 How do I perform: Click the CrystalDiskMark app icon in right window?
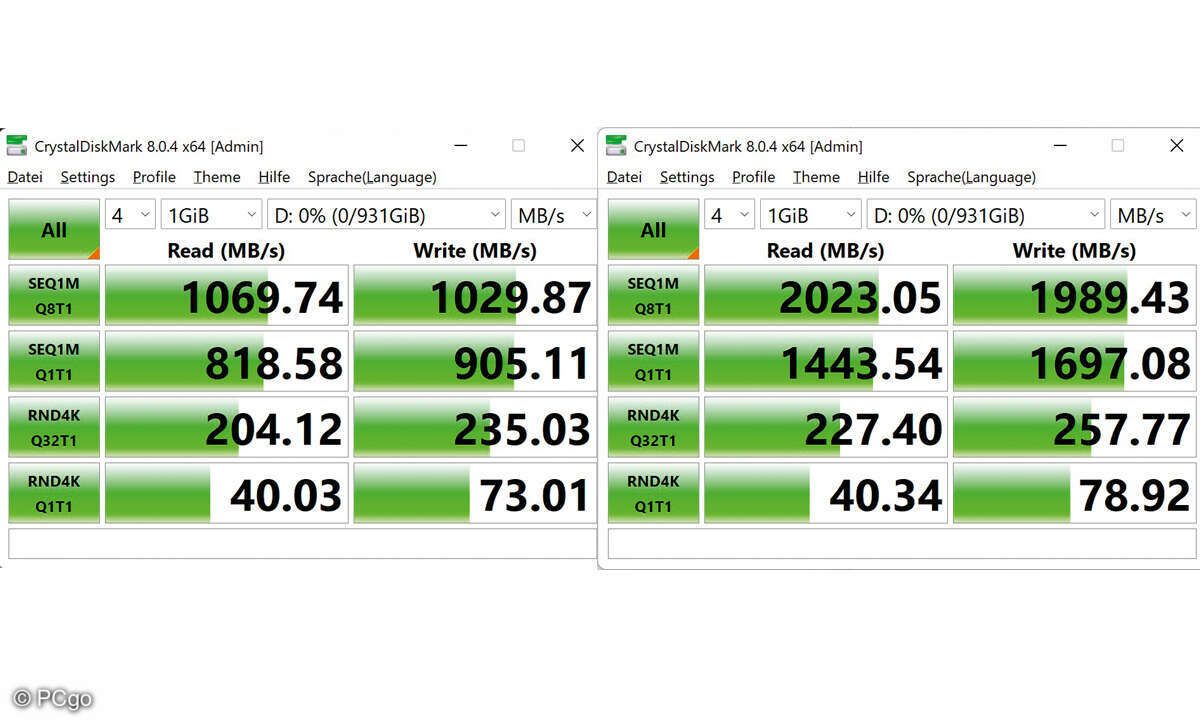tap(616, 146)
